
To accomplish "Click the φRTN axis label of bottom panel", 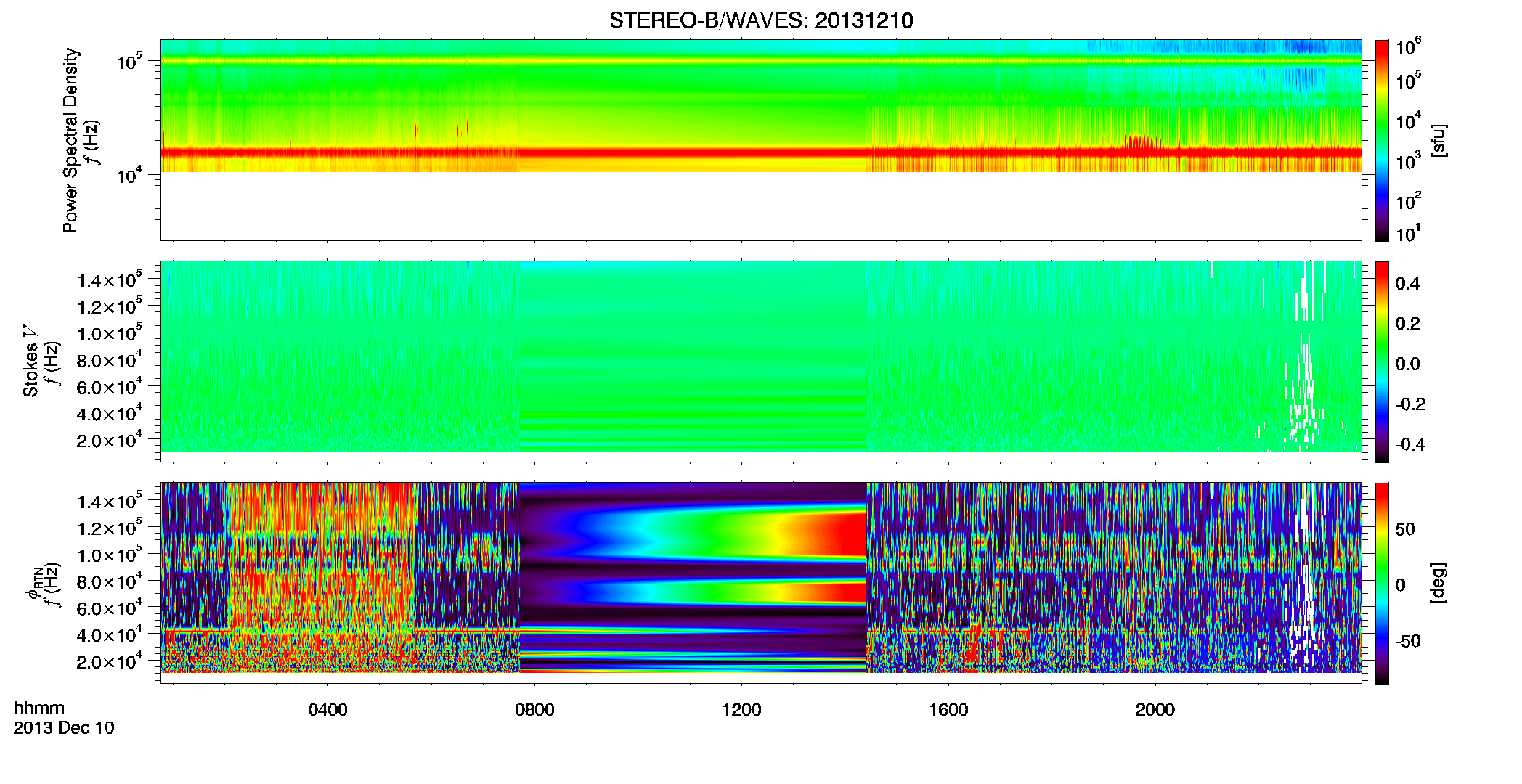I will pos(33,584).
